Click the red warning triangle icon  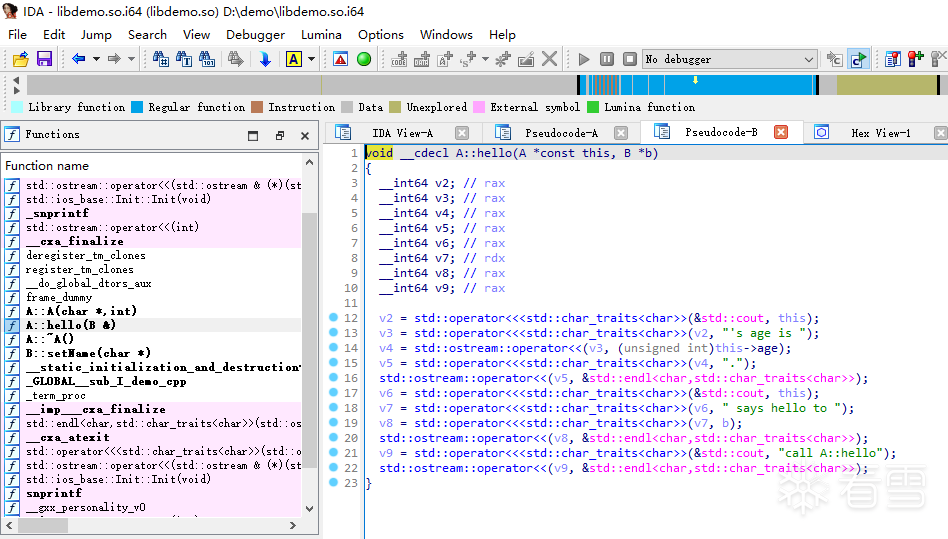point(340,59)
